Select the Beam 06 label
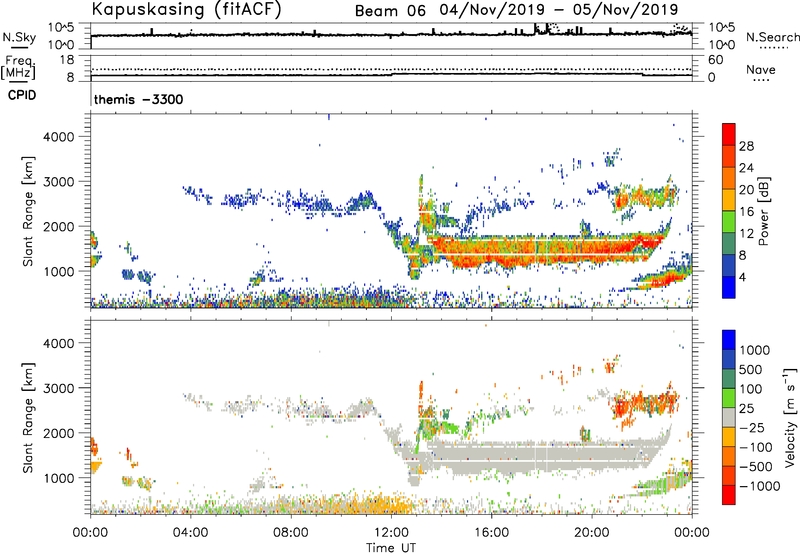The width and height of the screenshot is (800, 554). [x=390, y=11]
